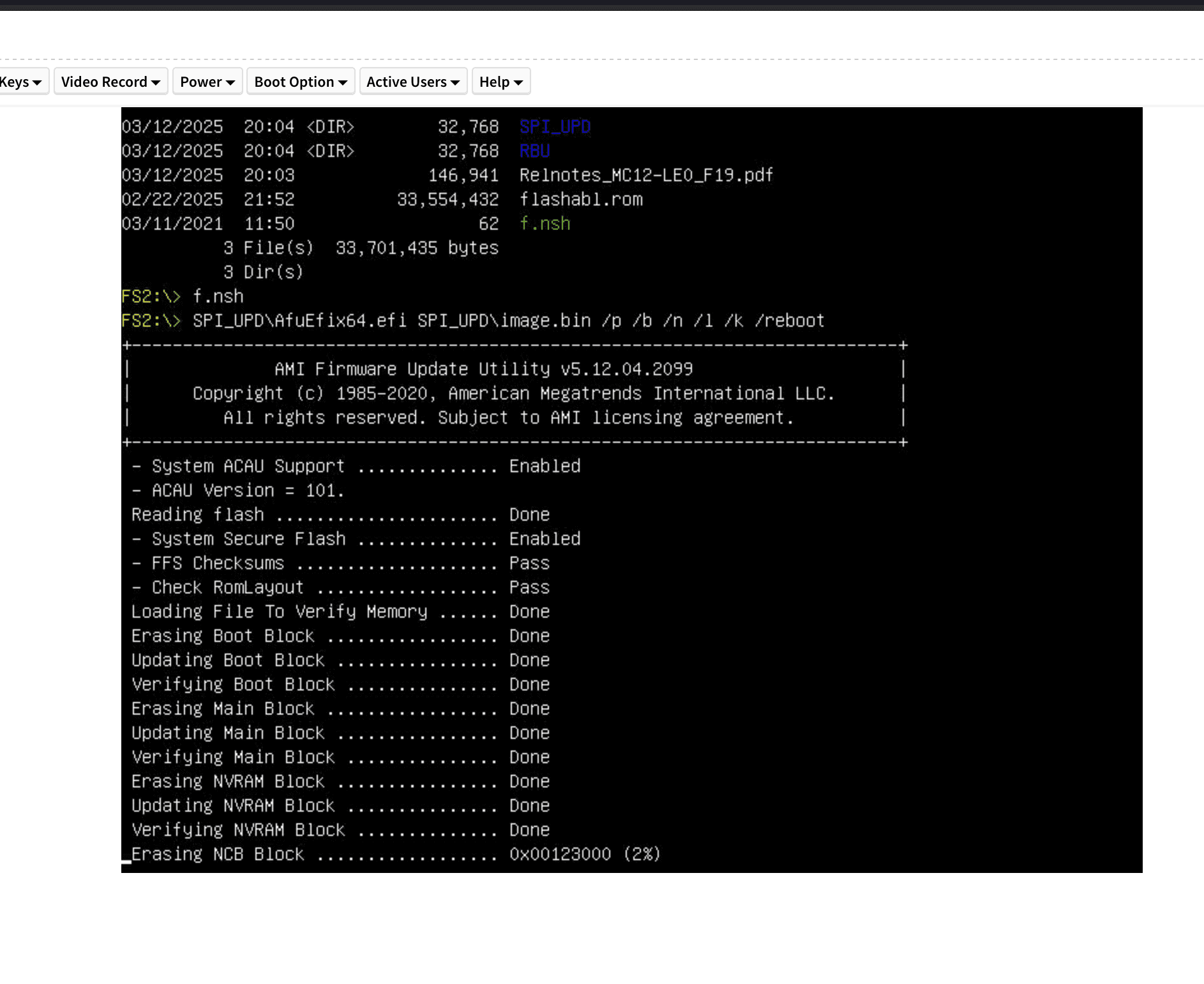
Task: Click the 03/11/2021 11:50 timestamp
Action: [x=208, y=224]
